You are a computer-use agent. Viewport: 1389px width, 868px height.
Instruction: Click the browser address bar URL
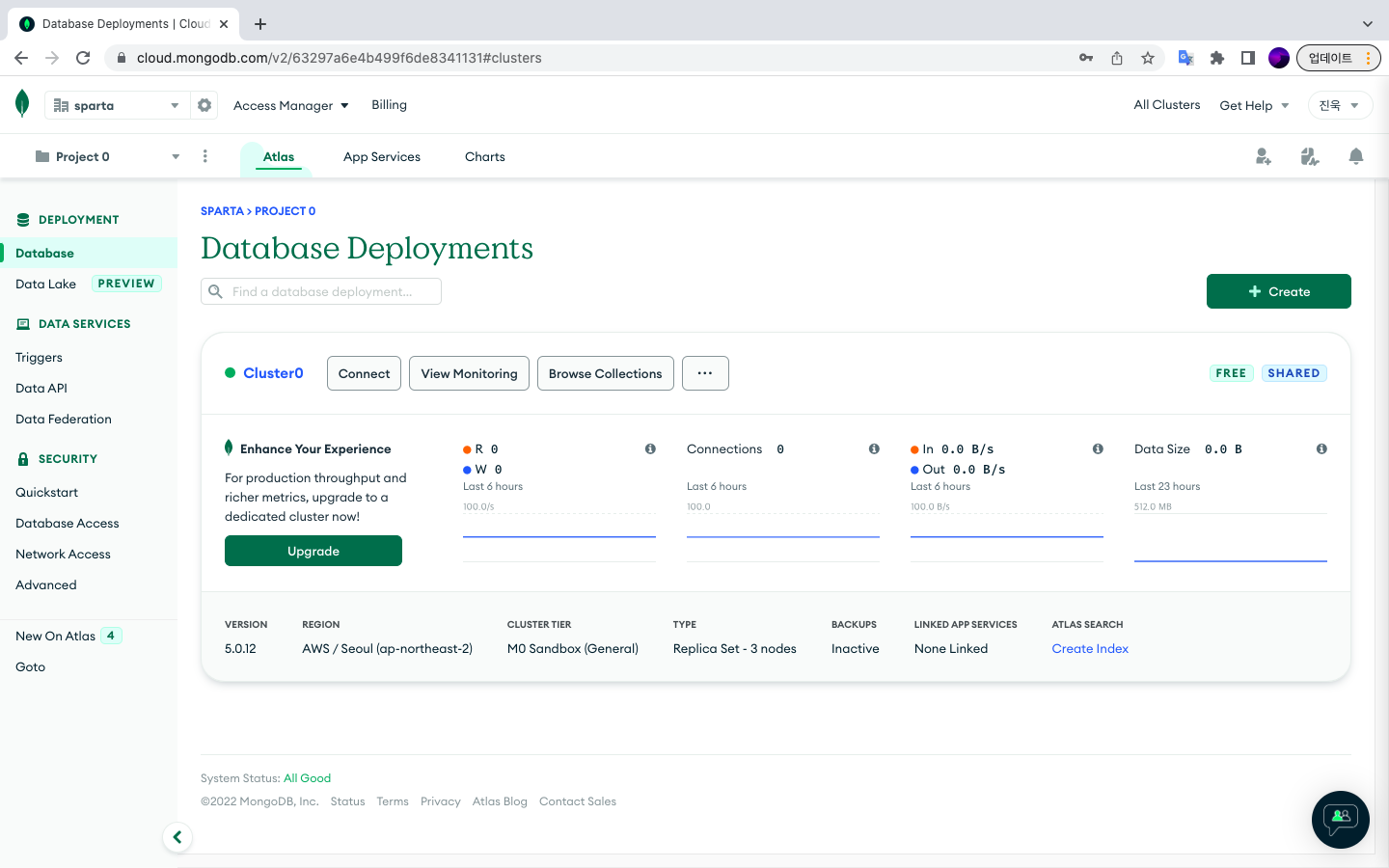(x=340, y=58)
